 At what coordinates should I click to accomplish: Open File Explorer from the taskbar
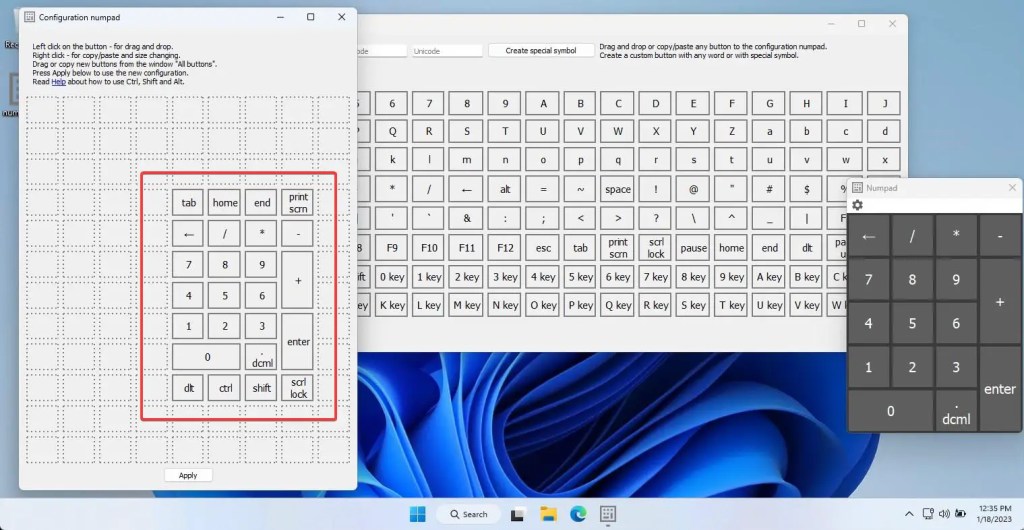click(x=547, y=514)
